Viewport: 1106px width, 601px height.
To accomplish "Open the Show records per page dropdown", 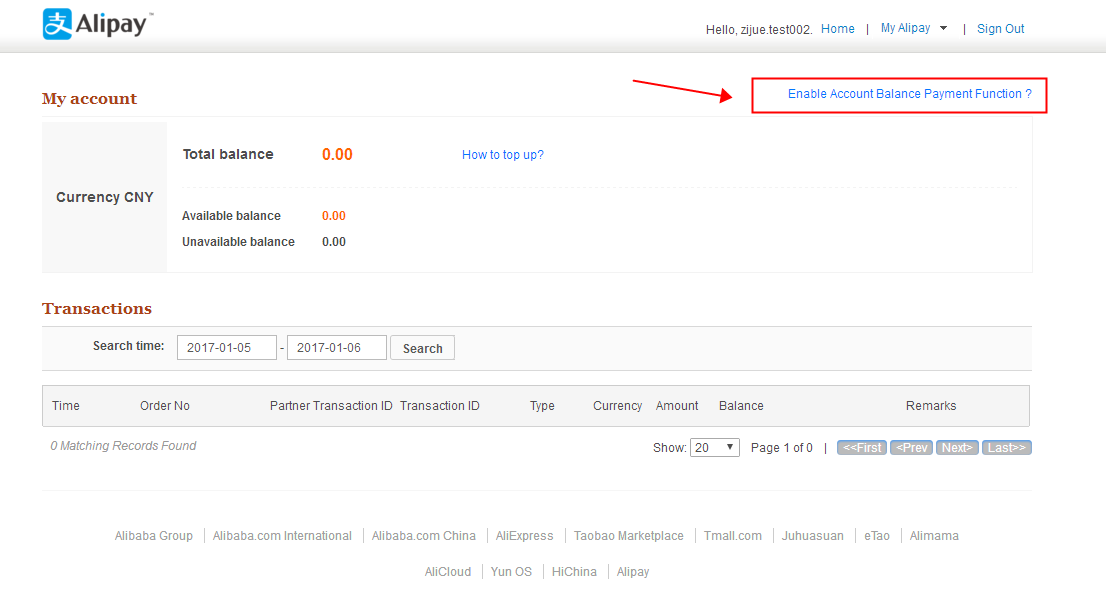I will tap(714, 448).
